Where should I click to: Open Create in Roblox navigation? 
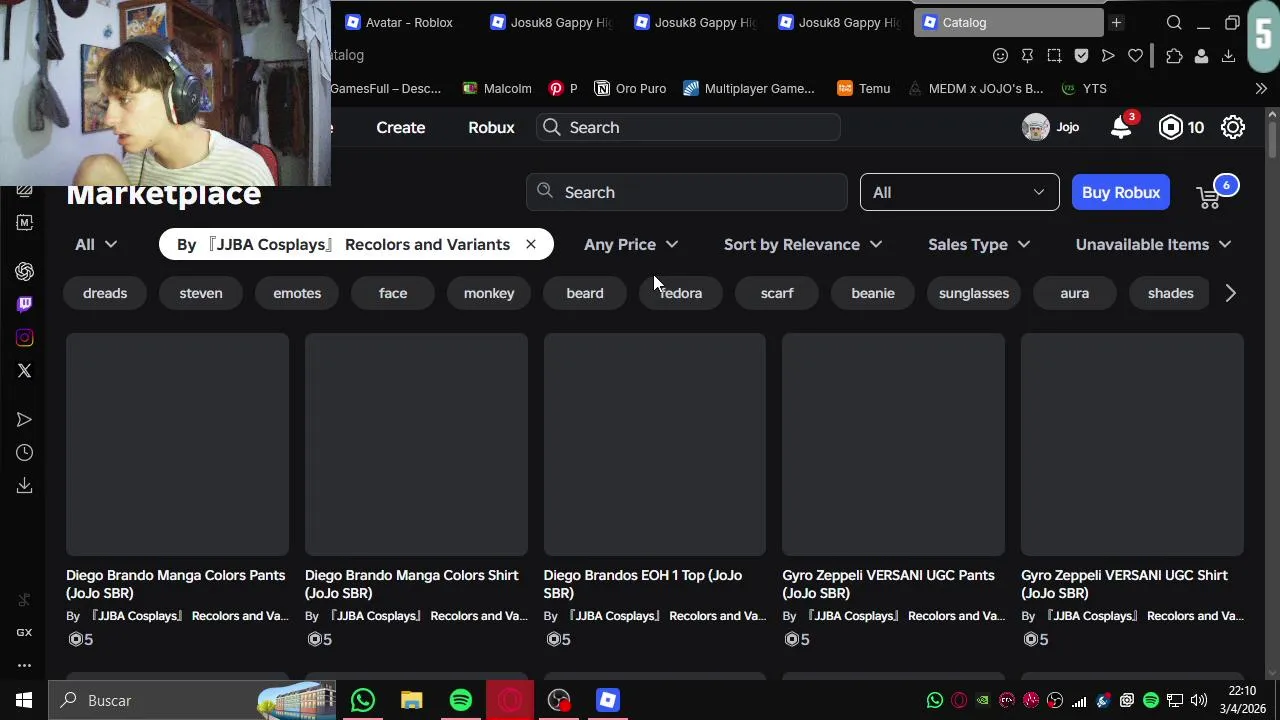point(401,127)
